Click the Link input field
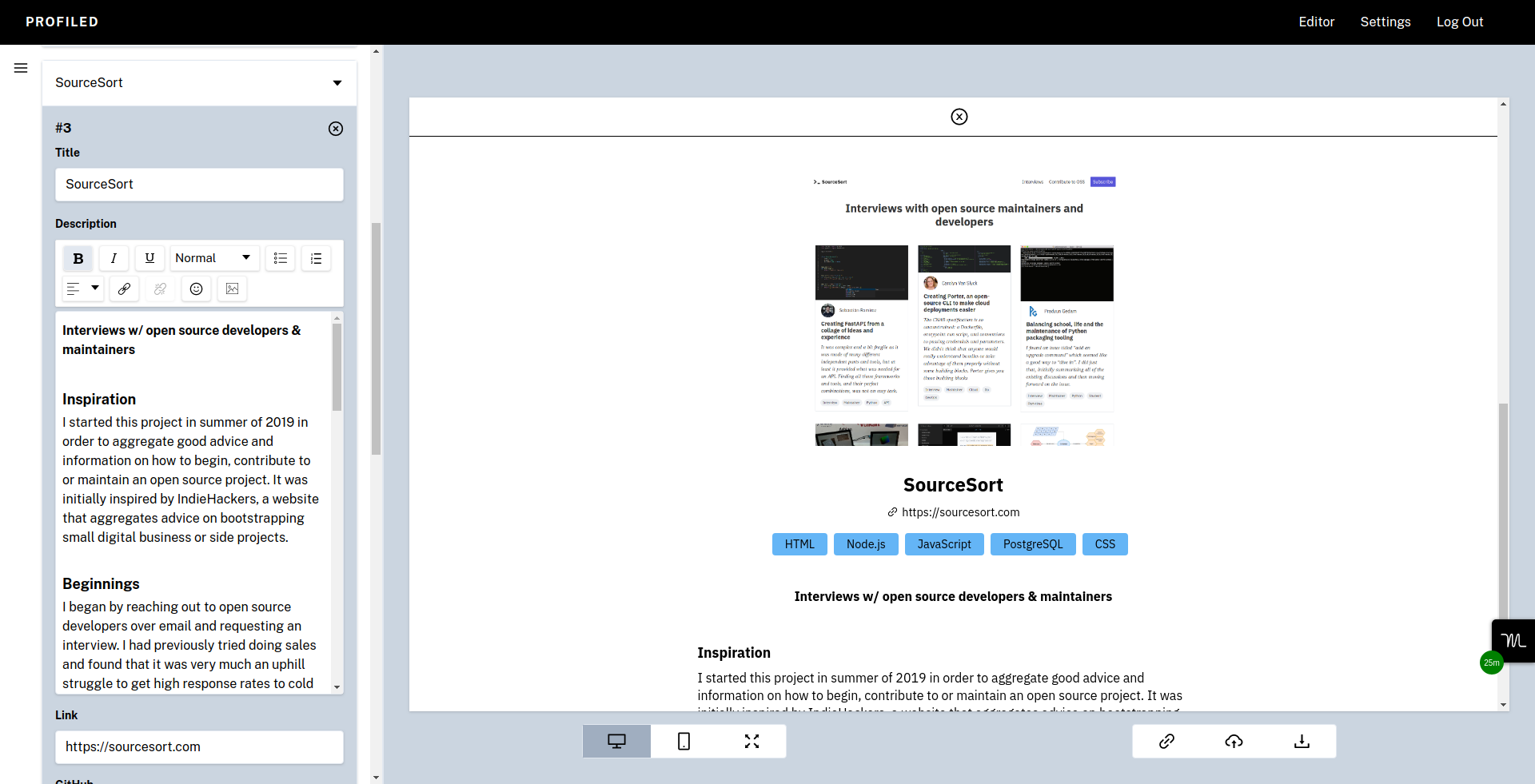Viewport: 1535px width, 784px height. click(x=199, y=747)
